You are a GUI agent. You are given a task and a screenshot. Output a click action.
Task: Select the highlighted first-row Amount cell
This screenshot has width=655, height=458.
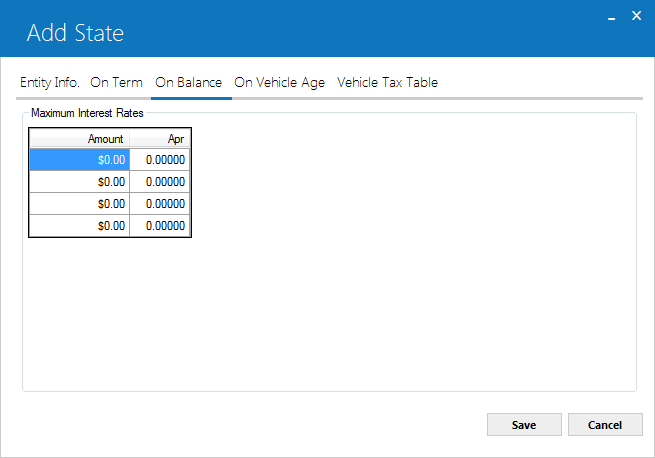pyautogui.click(x=79, y=160)
